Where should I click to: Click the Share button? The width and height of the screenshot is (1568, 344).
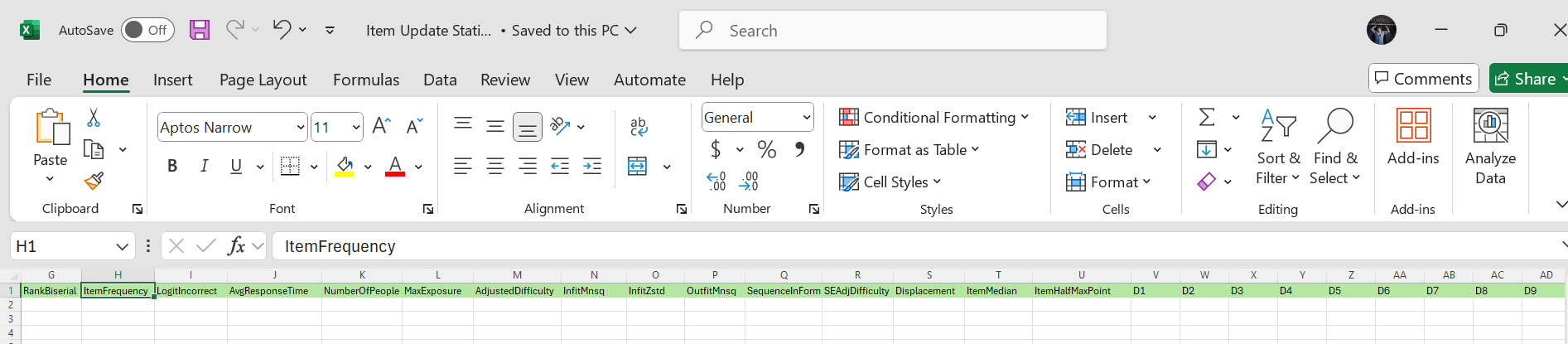click(1525, 79)
